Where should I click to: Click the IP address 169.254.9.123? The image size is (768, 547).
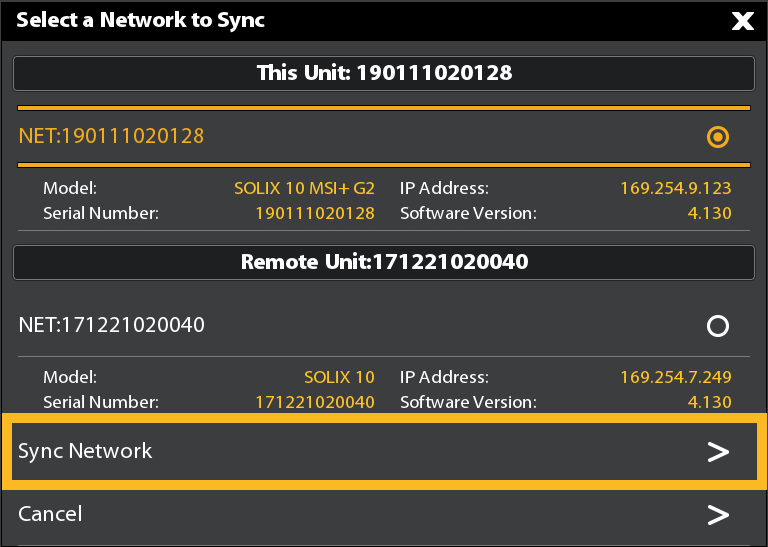(x=675, y=188)
